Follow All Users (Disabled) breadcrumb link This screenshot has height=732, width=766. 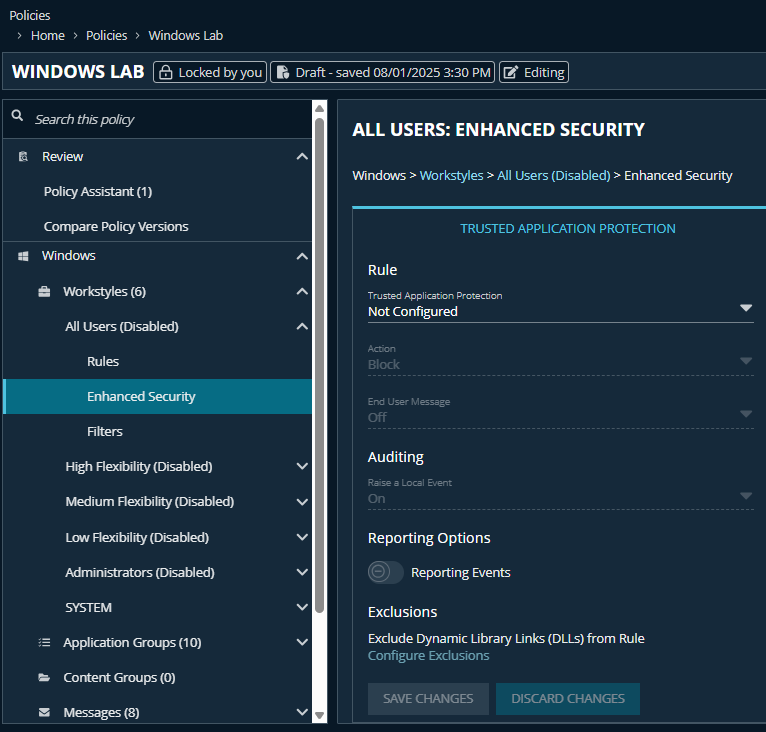[x=553, y=175]
